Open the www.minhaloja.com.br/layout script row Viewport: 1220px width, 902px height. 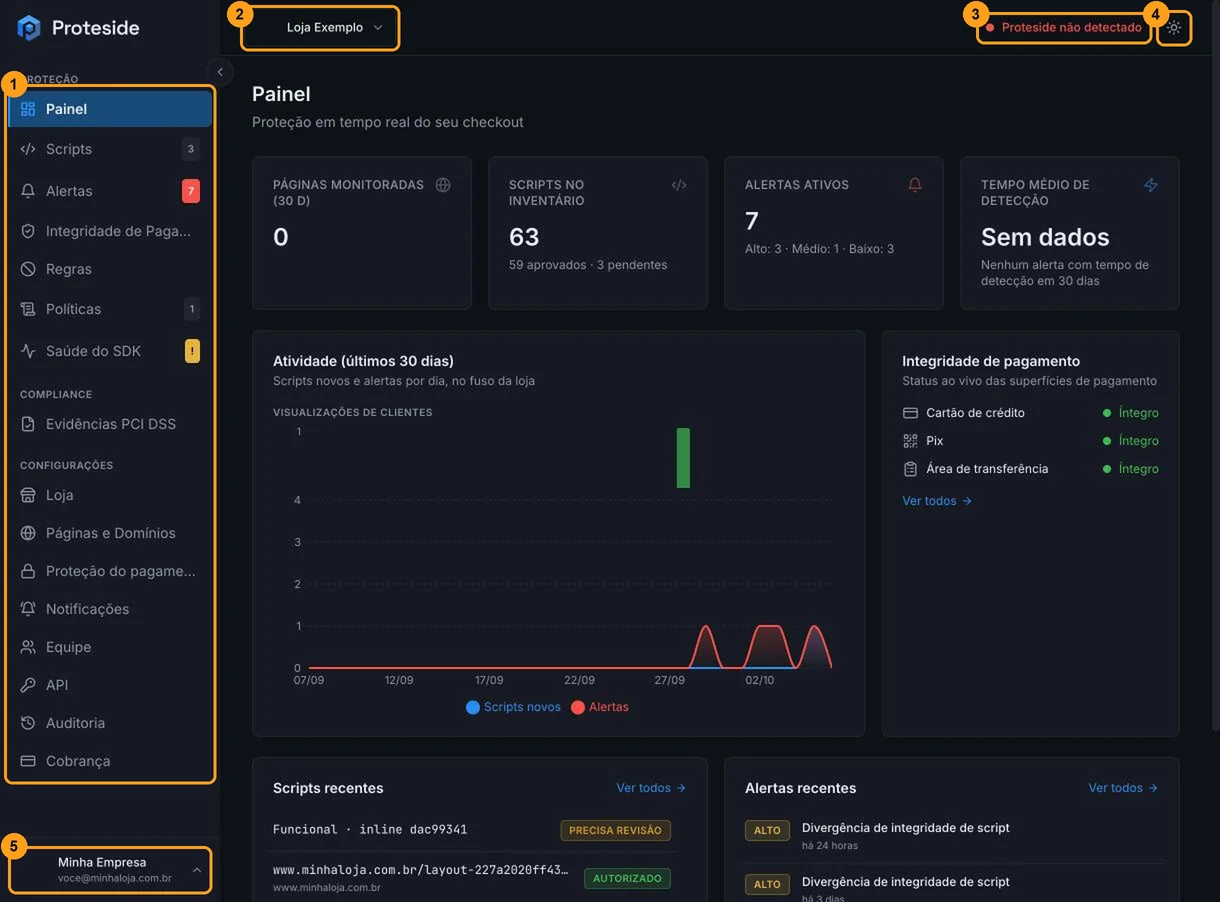click(x=472, y=877)
